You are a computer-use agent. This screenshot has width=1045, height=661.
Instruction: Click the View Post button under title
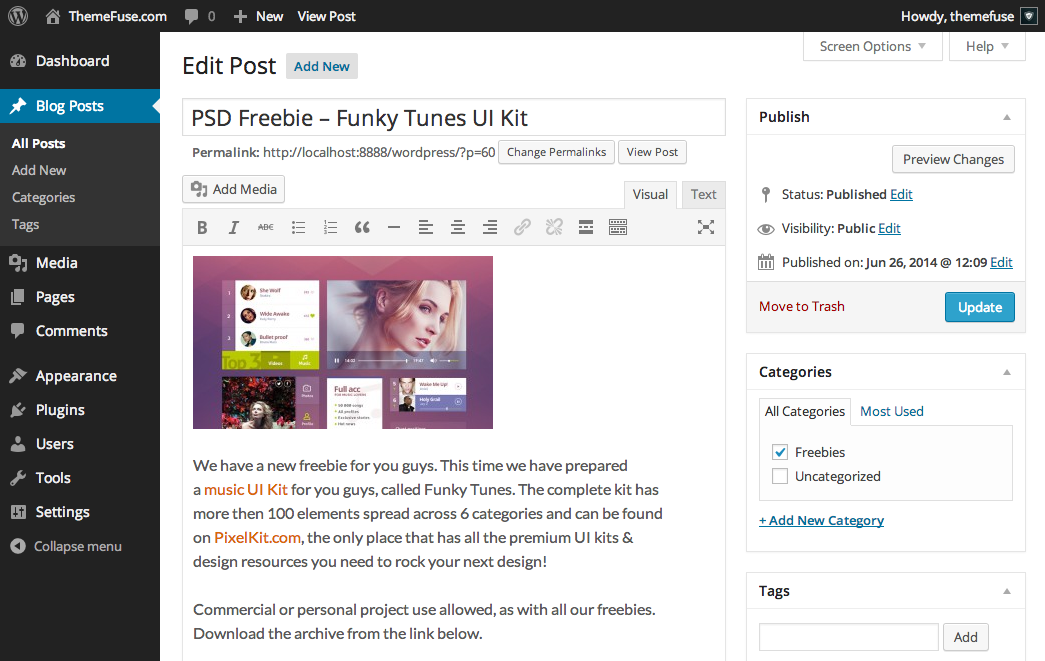652,152
